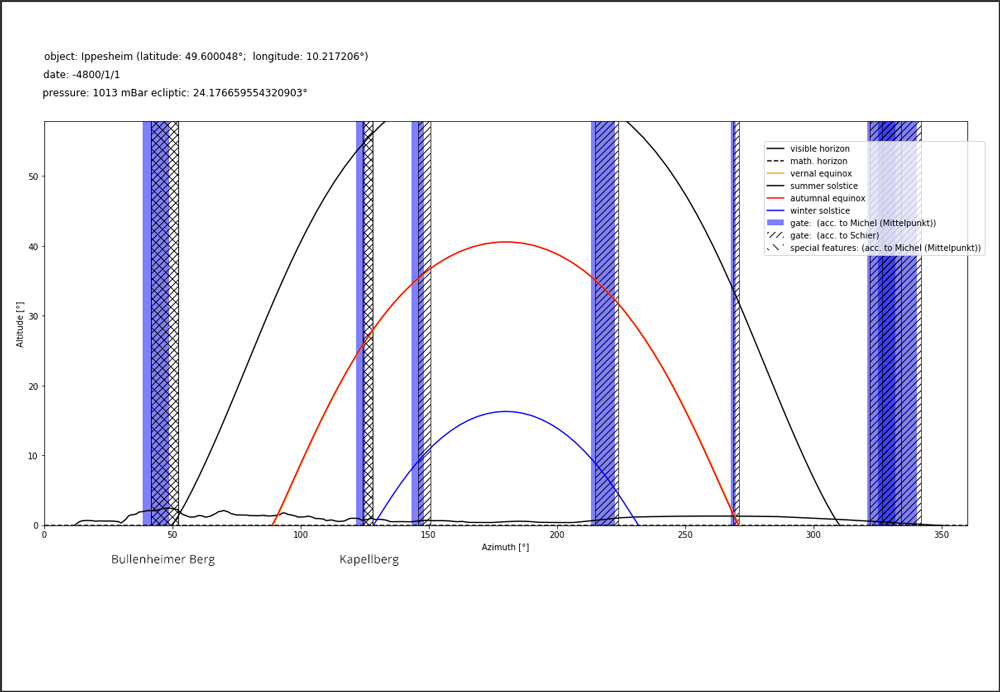Click the Azimuth [°] x-axis label
Screen dimensions: 1000x692
[x=505, y=548]
